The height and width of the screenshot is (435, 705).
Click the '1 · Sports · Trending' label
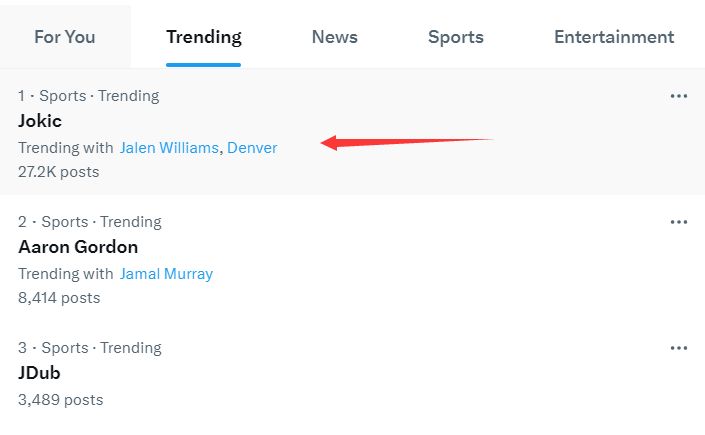coord(89,96)
